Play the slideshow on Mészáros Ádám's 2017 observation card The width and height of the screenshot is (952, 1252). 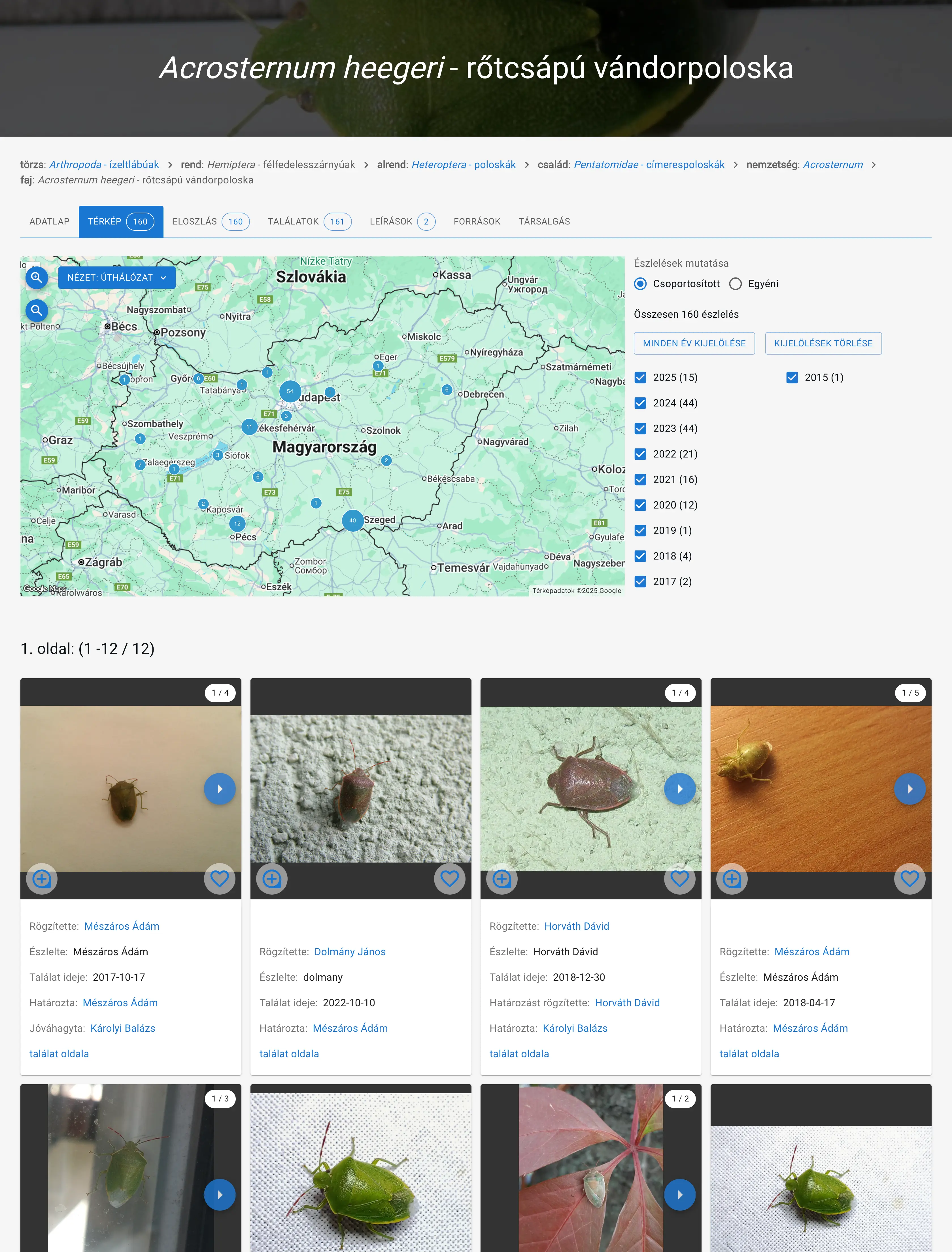coord(219,788)
